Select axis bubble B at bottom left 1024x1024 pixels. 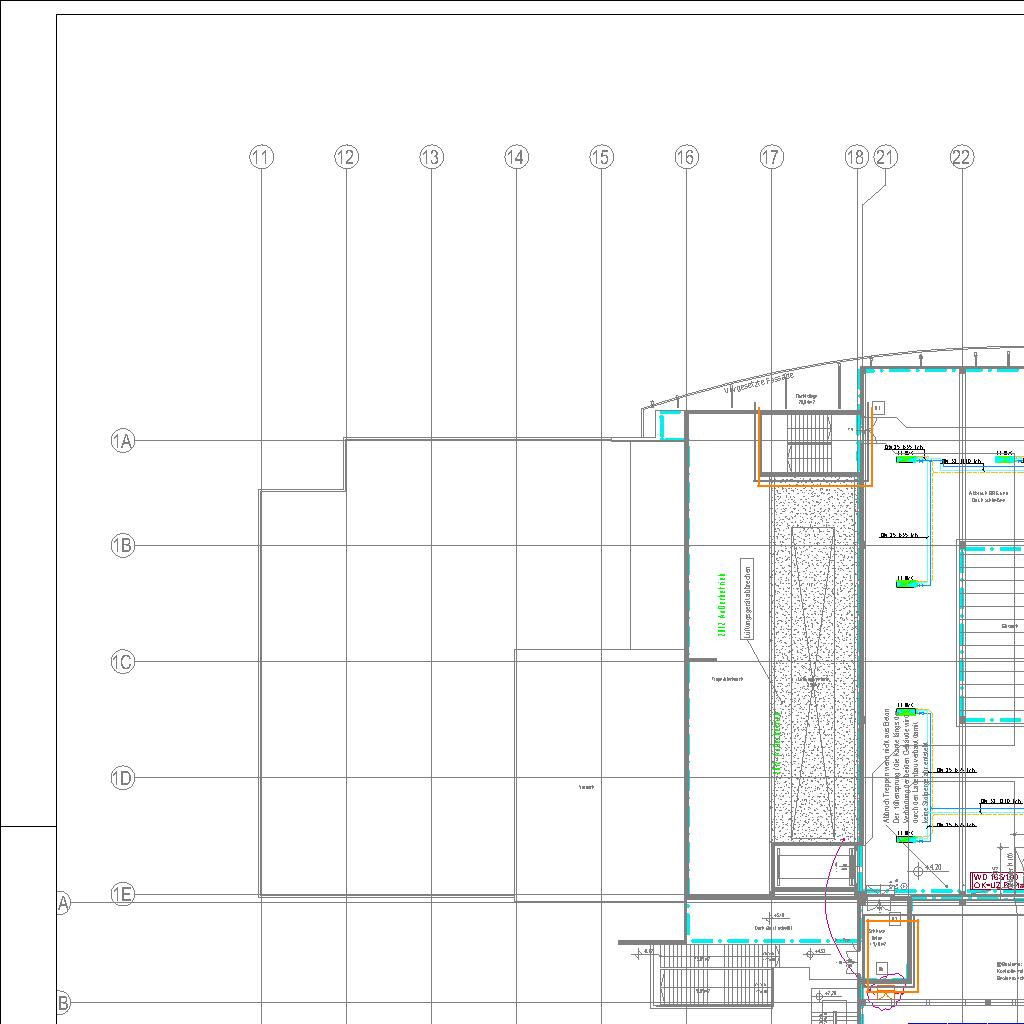pyautogui.click(x=63, y=1002)
